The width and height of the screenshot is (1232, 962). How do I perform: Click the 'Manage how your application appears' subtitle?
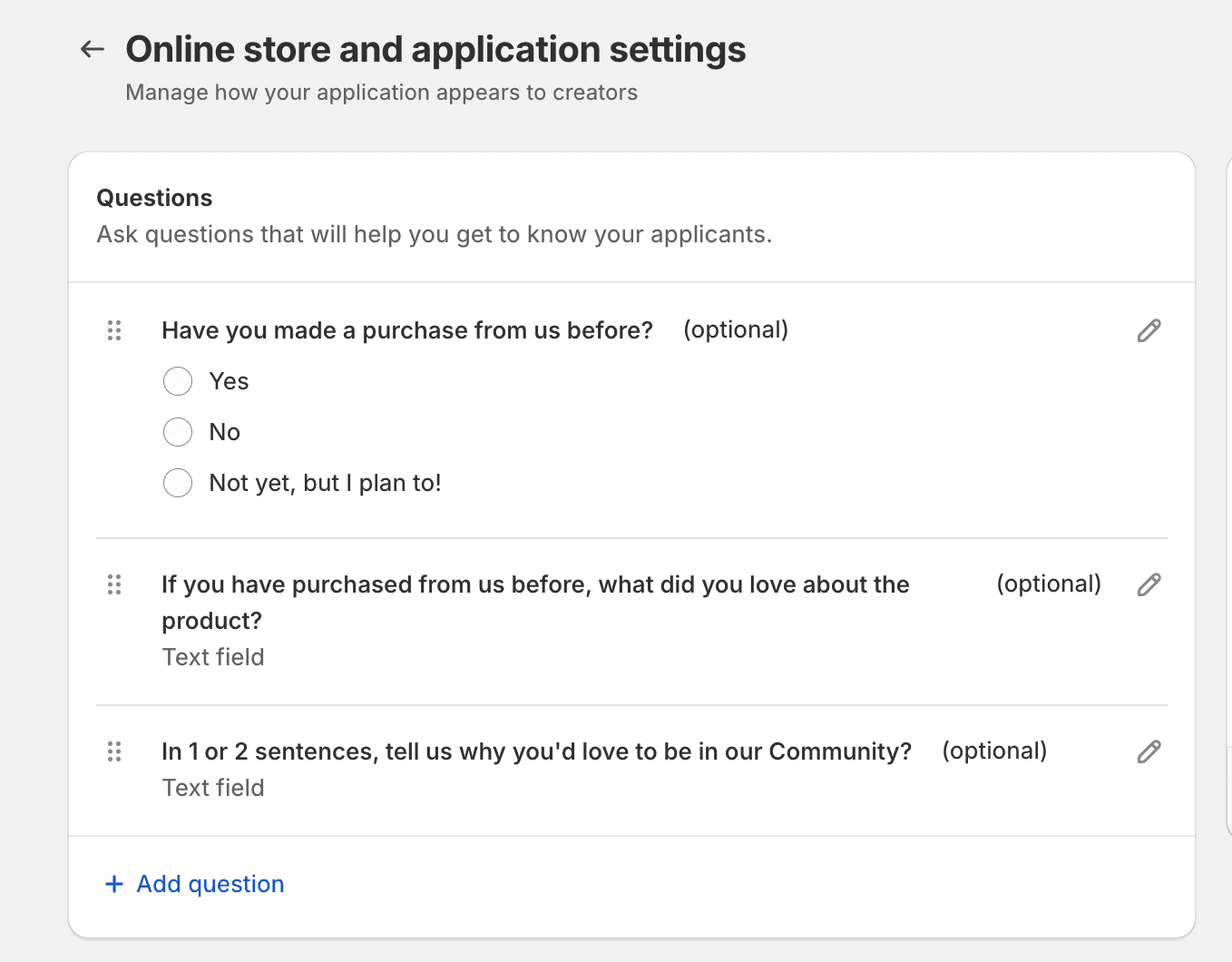click(x=382, y=92)
